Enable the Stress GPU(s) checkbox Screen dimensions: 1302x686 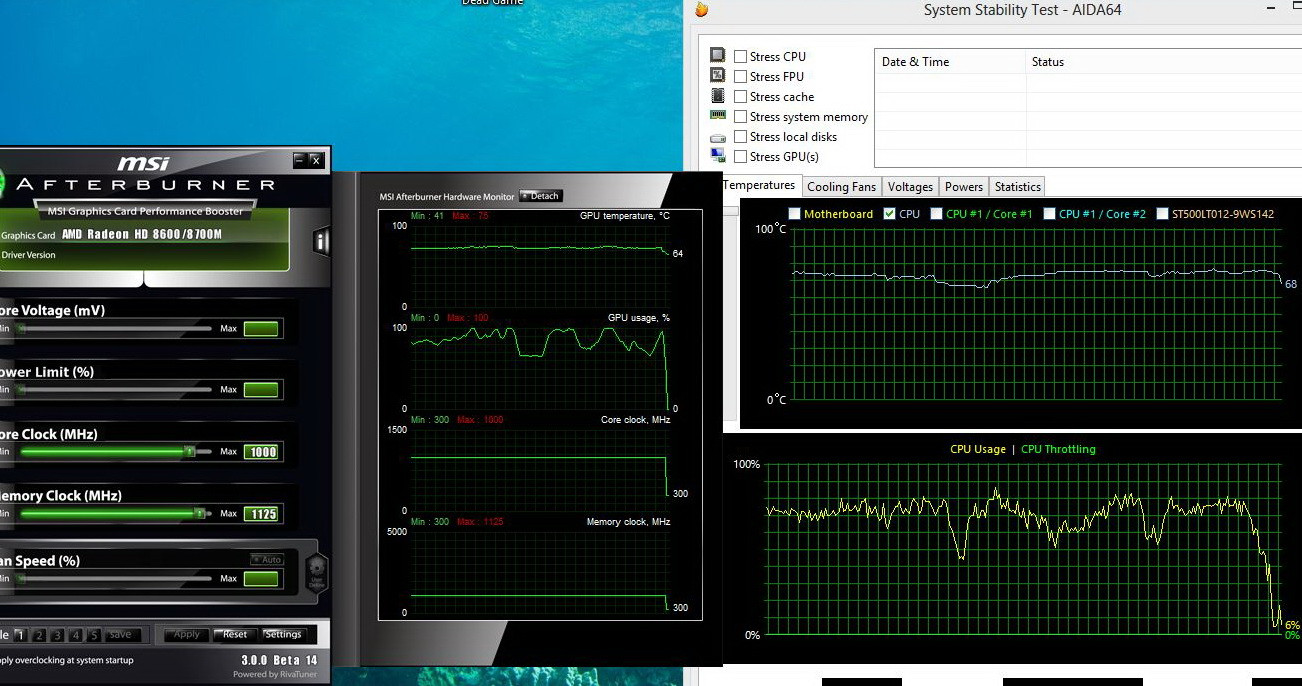click(x=740, y=157)
